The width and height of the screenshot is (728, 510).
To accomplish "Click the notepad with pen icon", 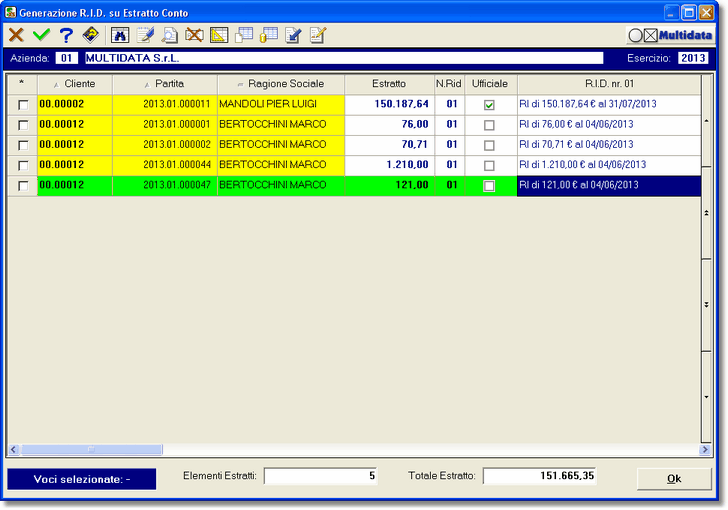I will pos(145,35).
